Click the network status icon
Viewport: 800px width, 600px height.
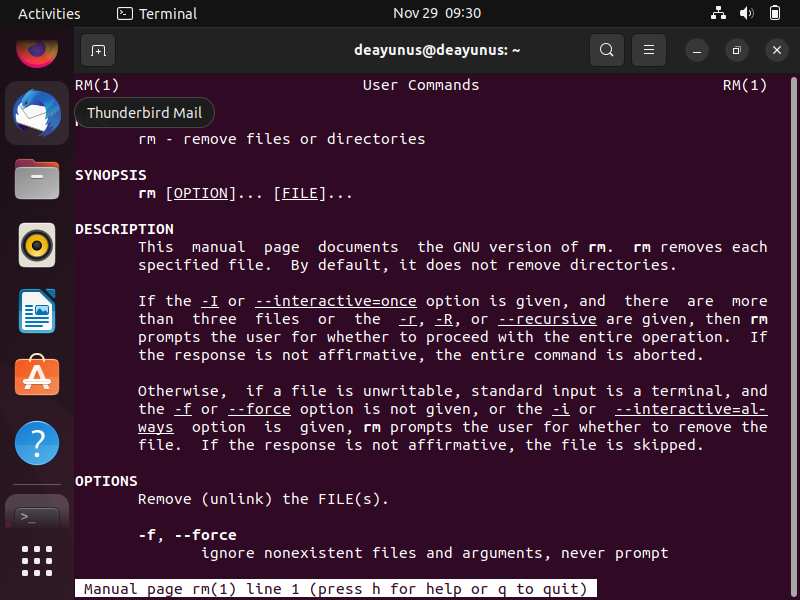point(718,13)
